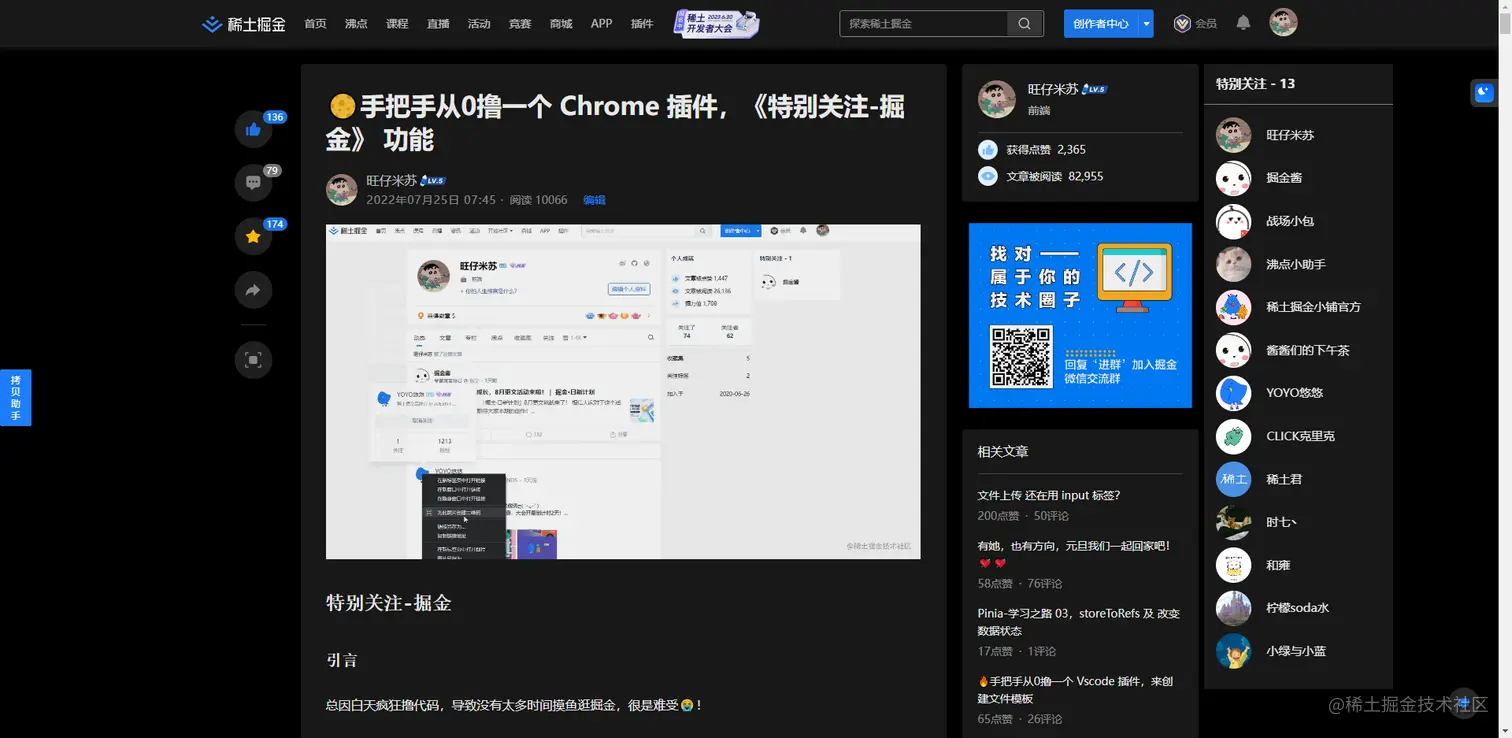Open 时七丶 avatar in follow list
The height and width of the screenshot is (738, 1512).
[1233, 522]
